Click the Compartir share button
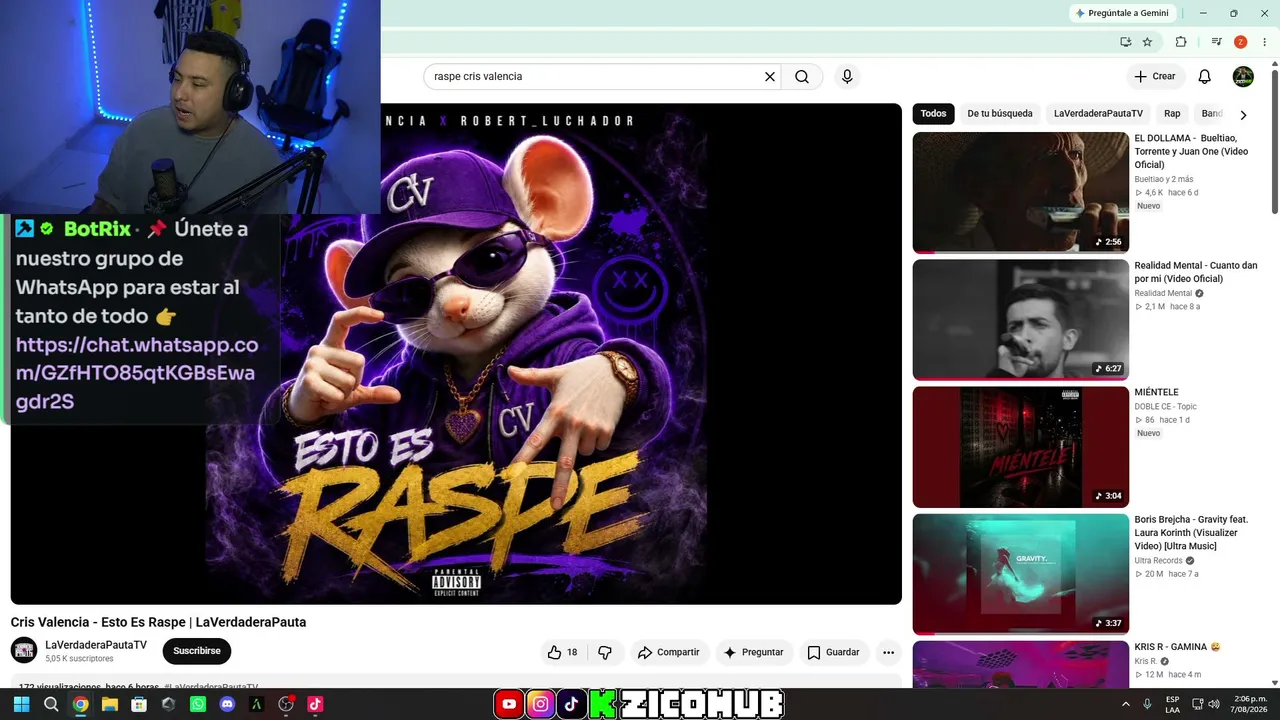This screenshot has height=720, width=1280. point(669,652)
